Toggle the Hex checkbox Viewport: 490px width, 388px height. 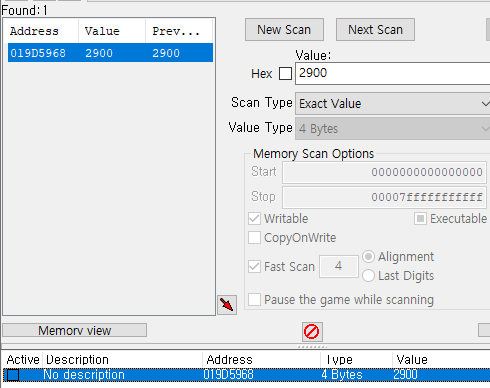285,73
